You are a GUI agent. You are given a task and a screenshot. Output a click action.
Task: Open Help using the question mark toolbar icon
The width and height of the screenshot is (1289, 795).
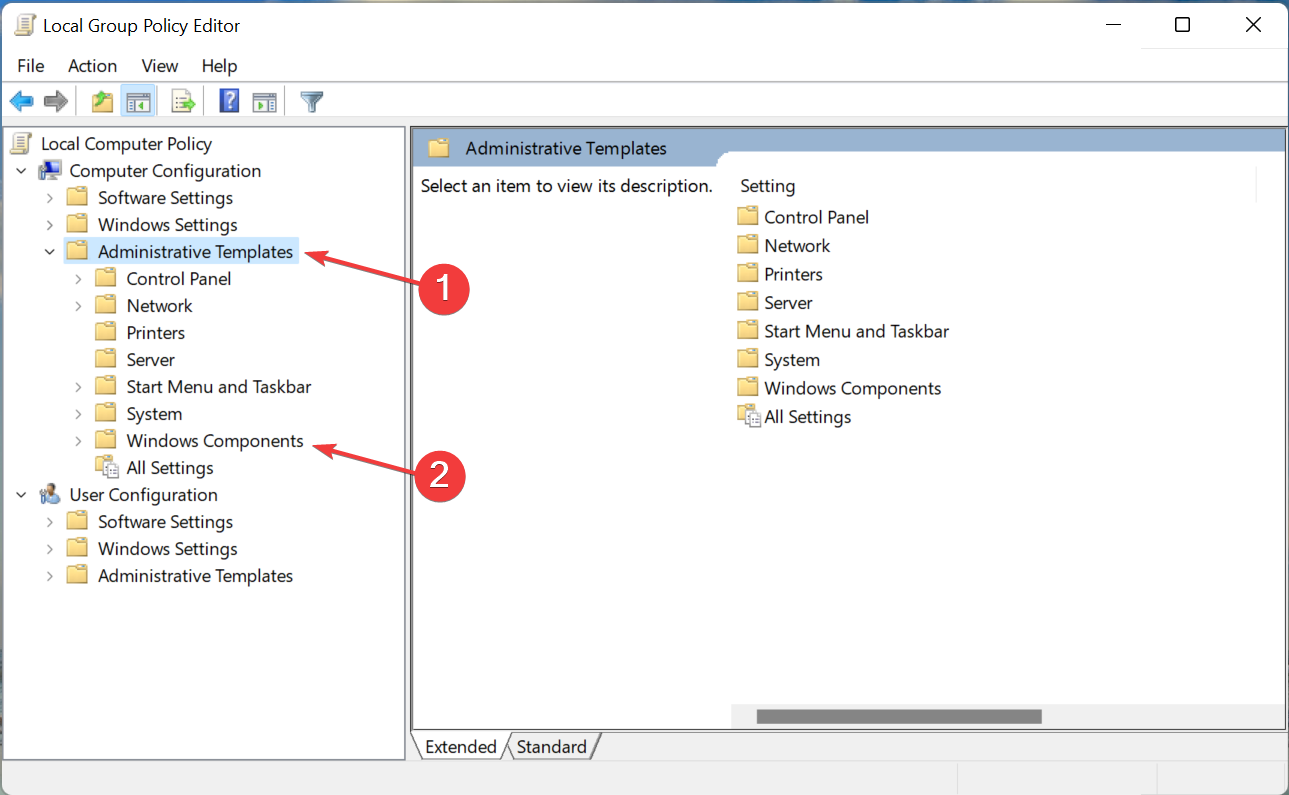pos(229,101)
